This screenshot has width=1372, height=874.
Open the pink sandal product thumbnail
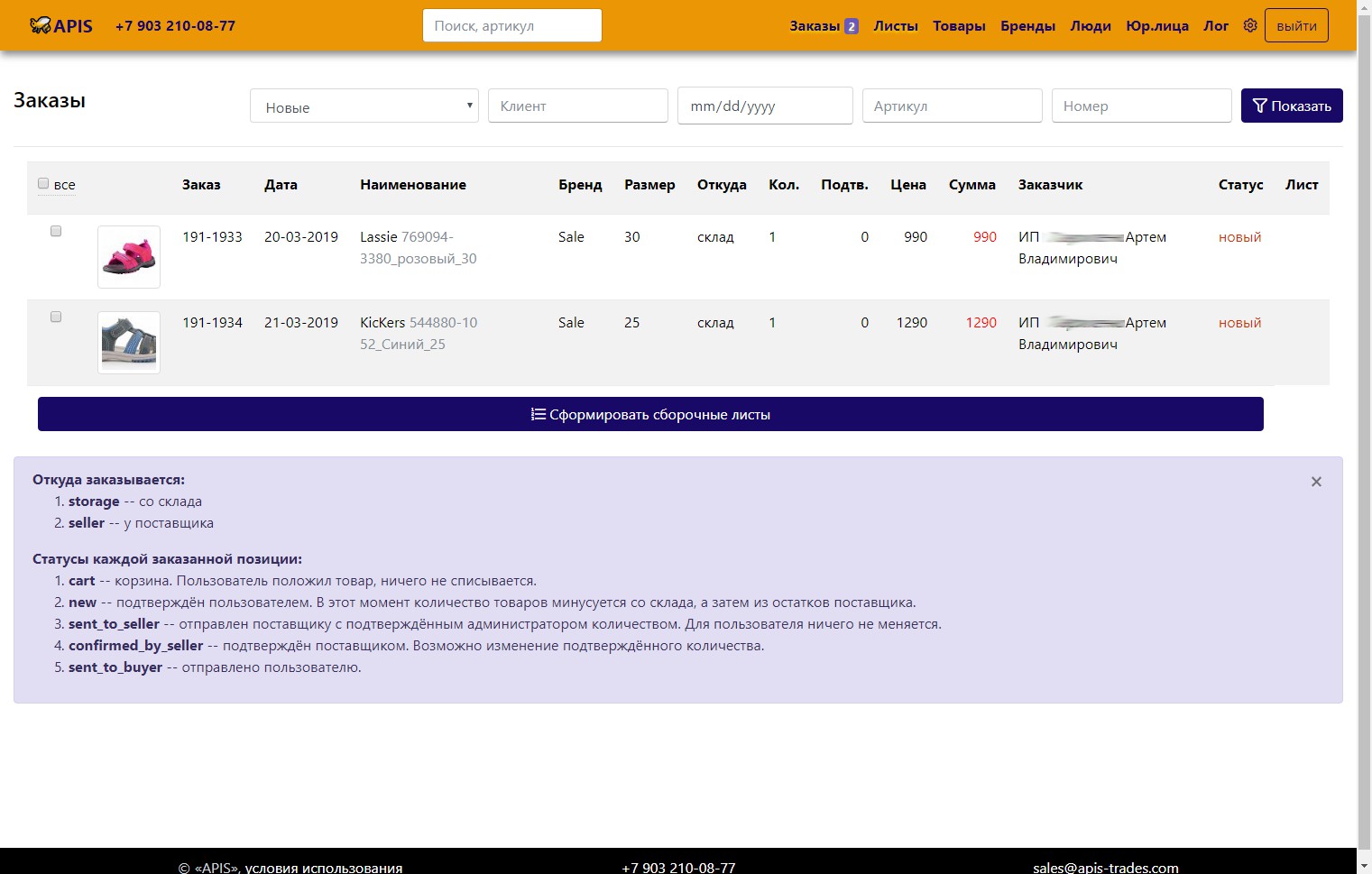pyautogui.click(x=129, y=257)
